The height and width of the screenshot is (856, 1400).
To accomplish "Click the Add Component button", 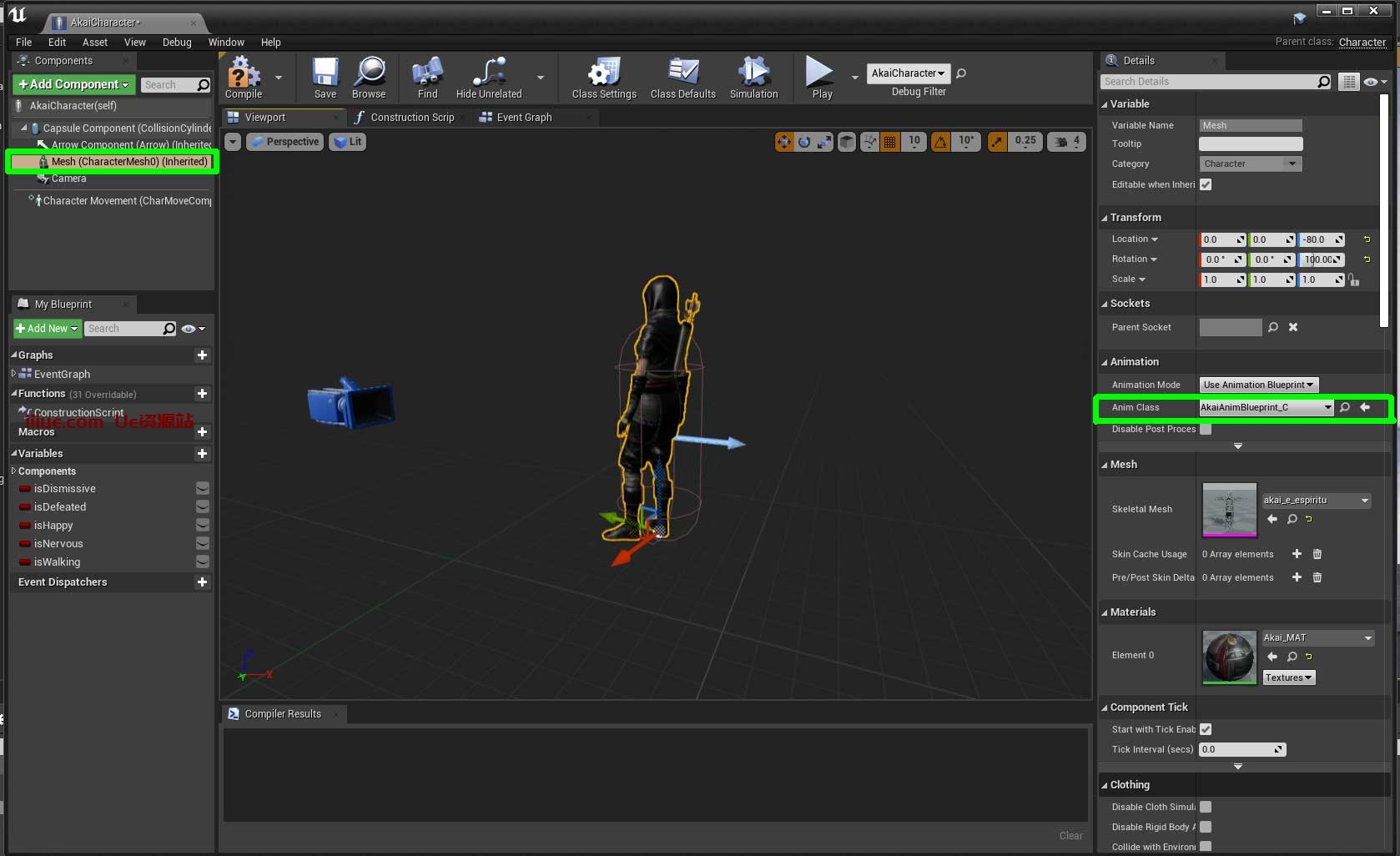I will pos(73,84).
